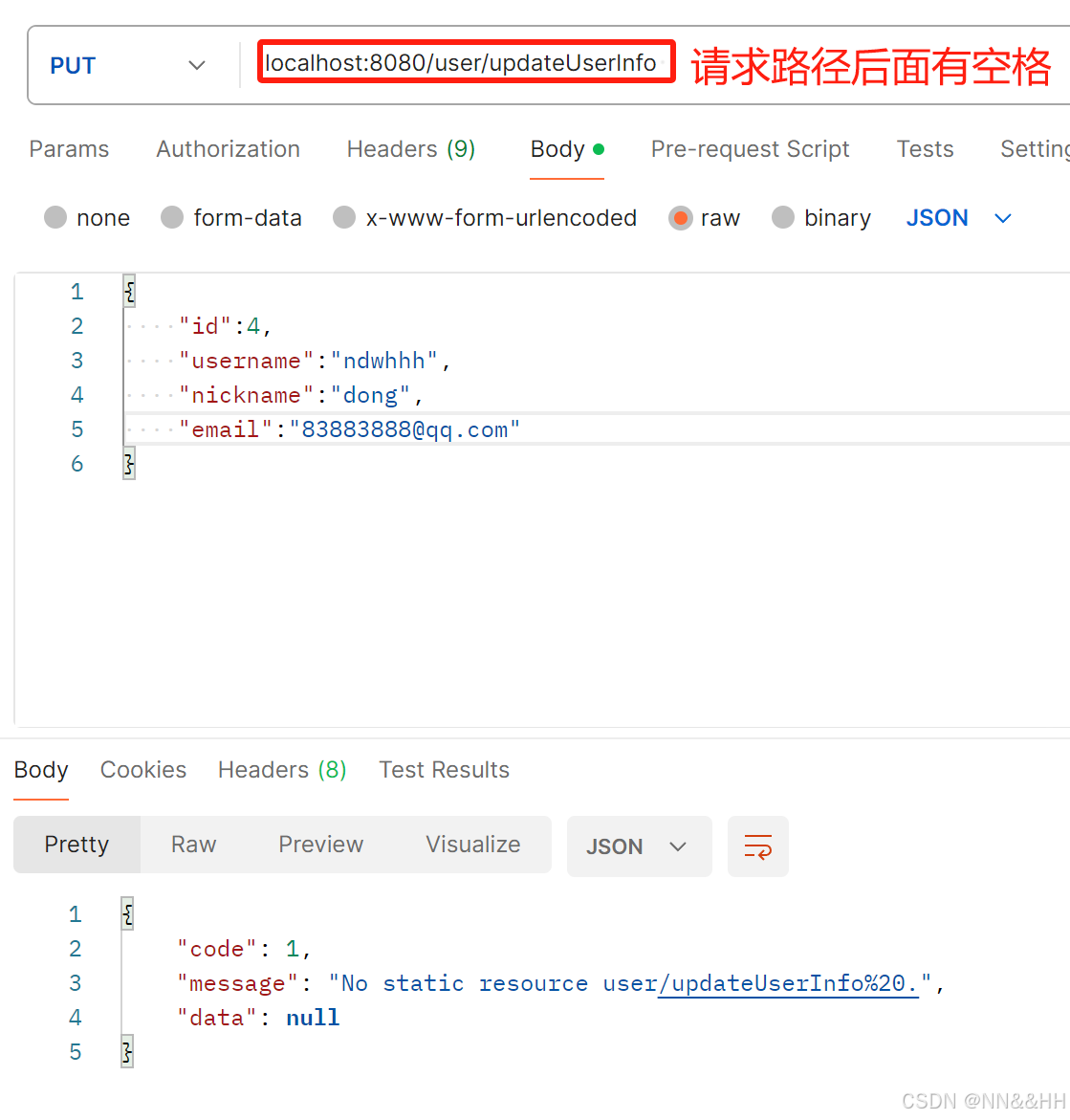Click the "id":4 line in request body
Image resolution: width=1070 pixels, height=1120 pixels.
(x=225, y=326)
